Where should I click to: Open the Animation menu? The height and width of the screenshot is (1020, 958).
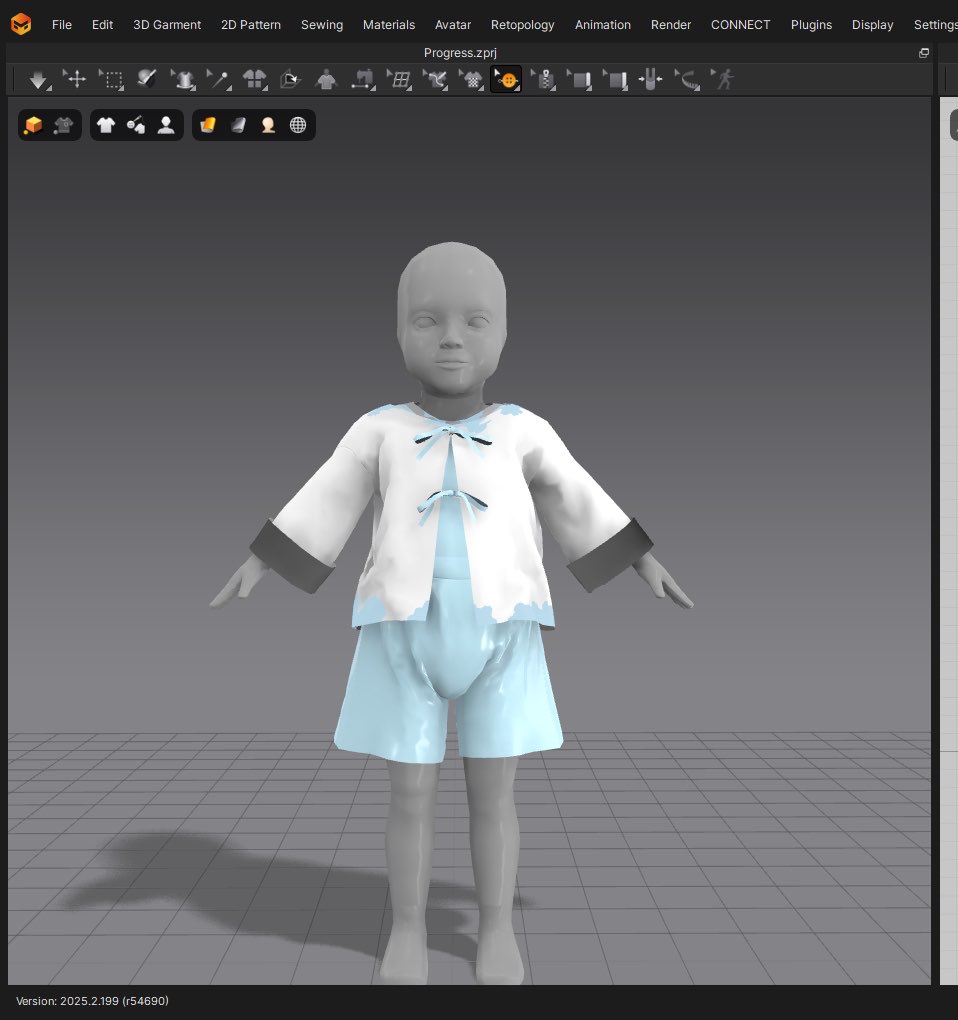coord(603,25)
